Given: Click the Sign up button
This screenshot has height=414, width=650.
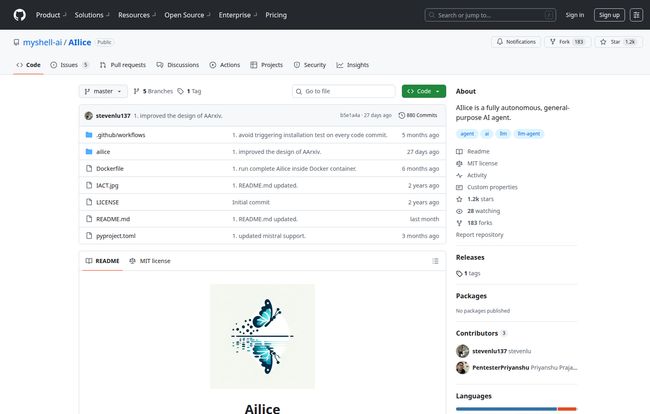Looking at the screenshot, I should pos(609,15).
